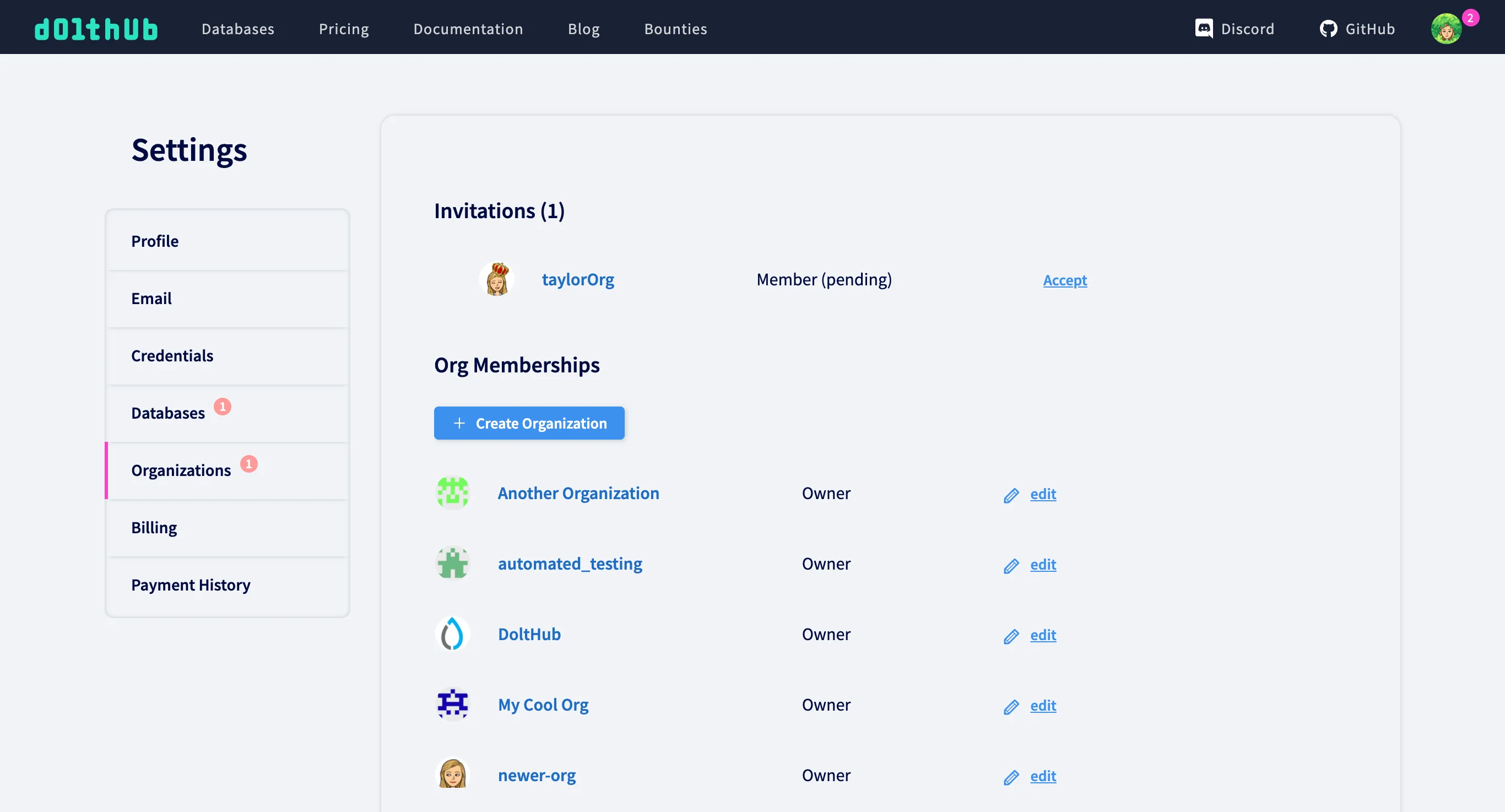The height and width of the screenshot is (812, 1505).
Task: Open Payment History settings
Action: pos(191,584)
